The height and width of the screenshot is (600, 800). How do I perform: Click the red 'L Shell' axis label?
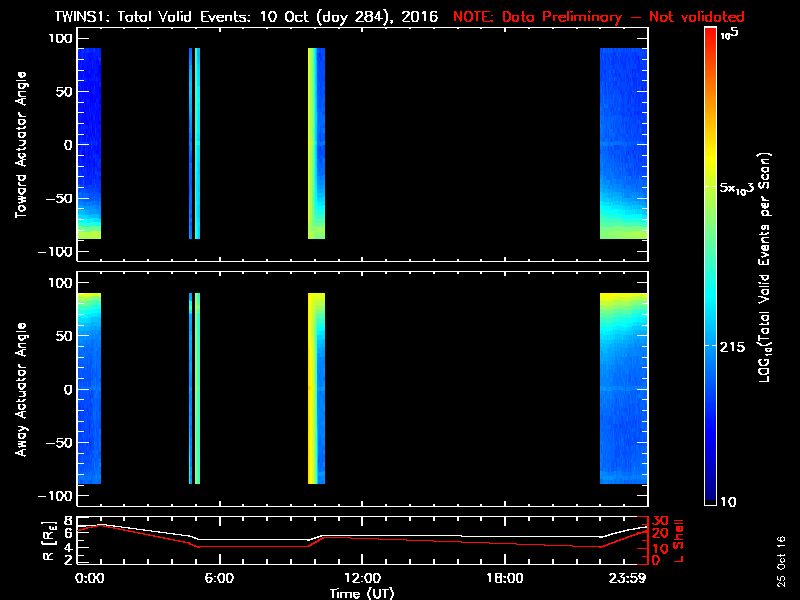pyautogui.click(x=680, y=540)
